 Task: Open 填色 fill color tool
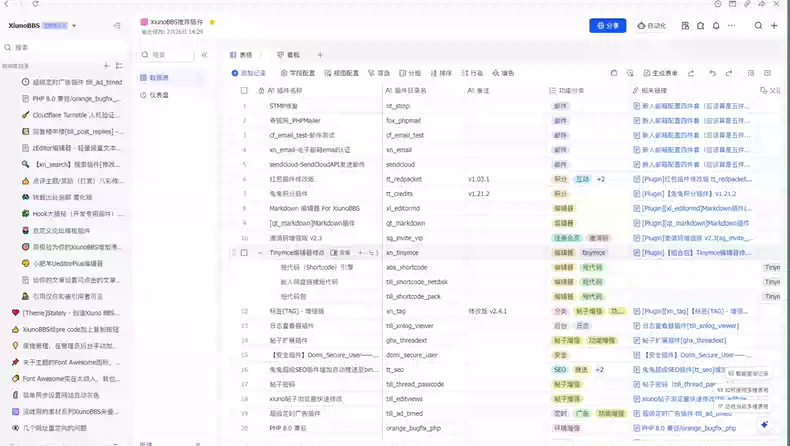click(x=502, y=73)
